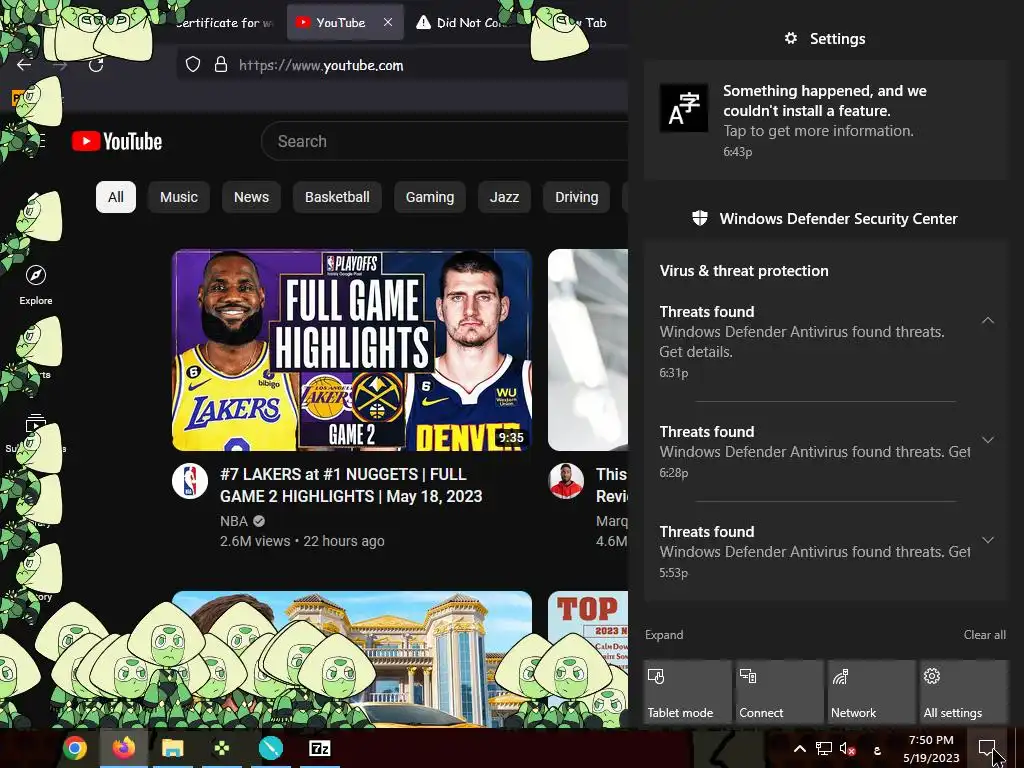Click the network computer tray icon
This screenshot has height=768, width=1024.
(824, 749)
